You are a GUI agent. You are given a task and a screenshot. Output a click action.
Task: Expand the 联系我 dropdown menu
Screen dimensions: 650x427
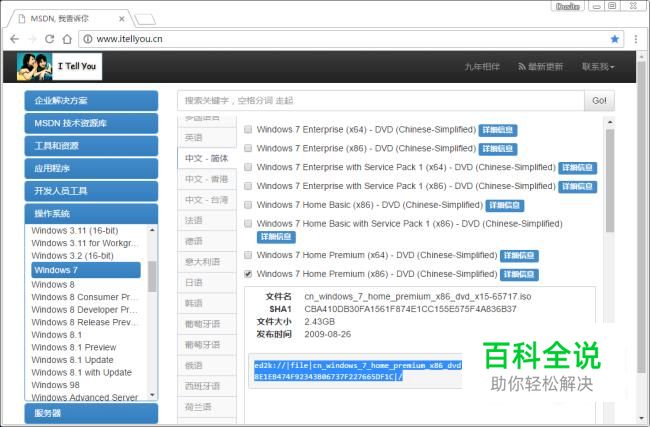tap(598, 67)
